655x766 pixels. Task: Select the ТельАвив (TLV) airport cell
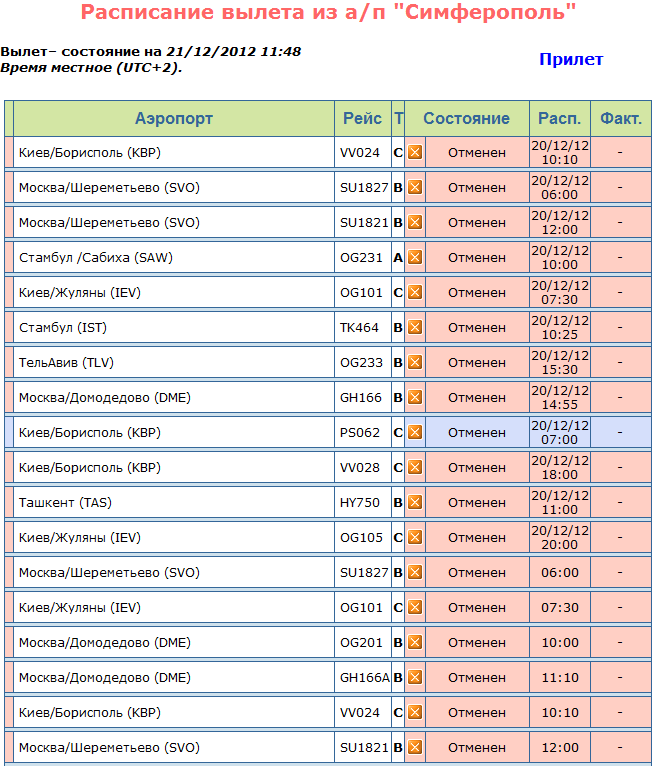174,362
